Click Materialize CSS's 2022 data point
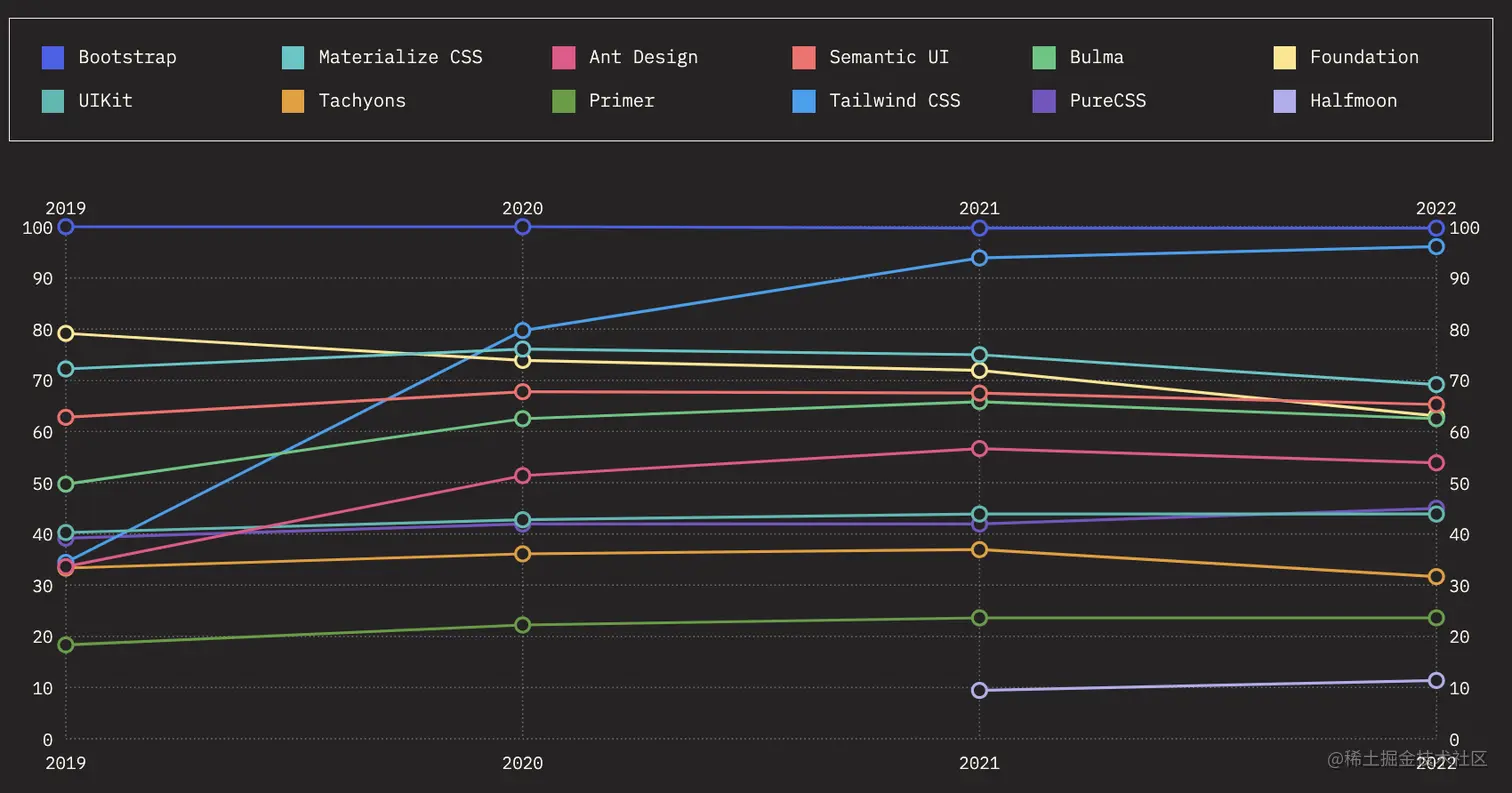Viewport: 1512px width, 793px height. [x=1436, y=385]
